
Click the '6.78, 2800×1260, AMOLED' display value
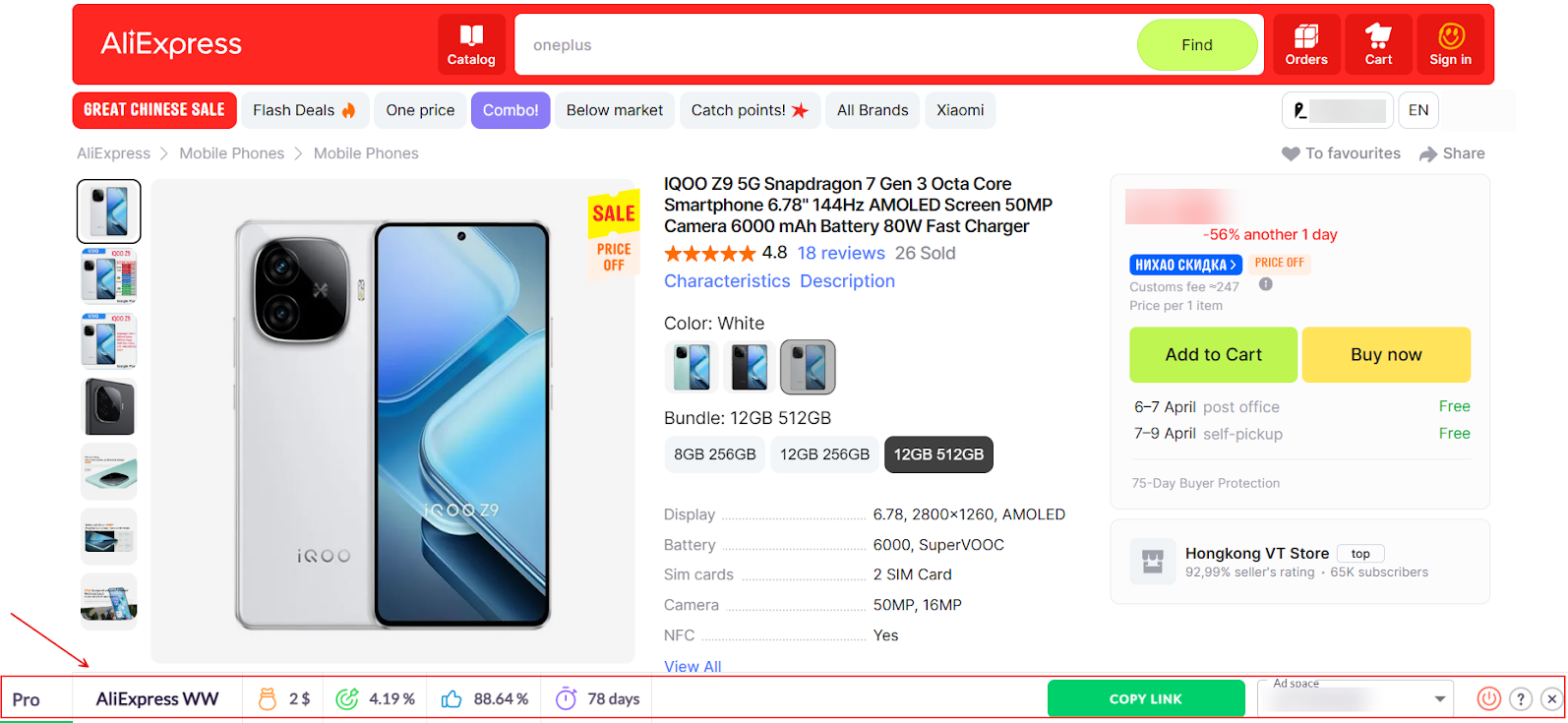click(x=969, y=514)
